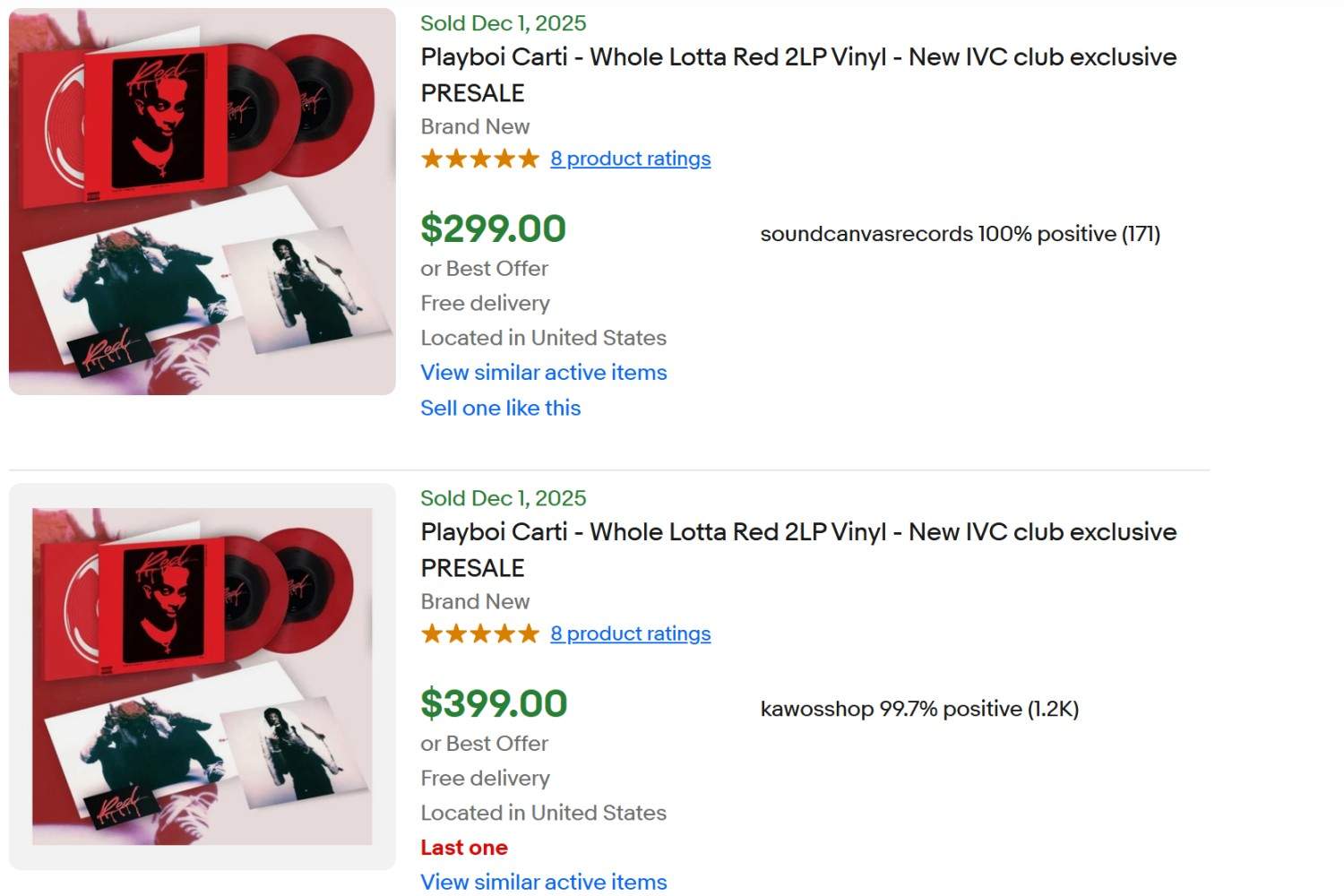Viewport: 1344px width, 896px height.
Task: Click the Brand New condition label on the first listing
Action: (475, 126)
